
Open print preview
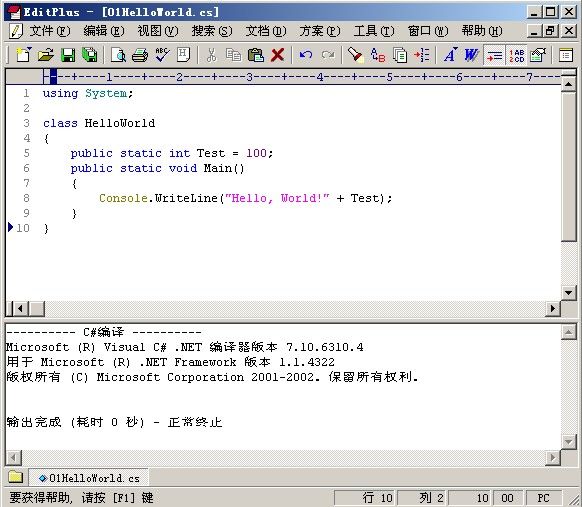118,55
